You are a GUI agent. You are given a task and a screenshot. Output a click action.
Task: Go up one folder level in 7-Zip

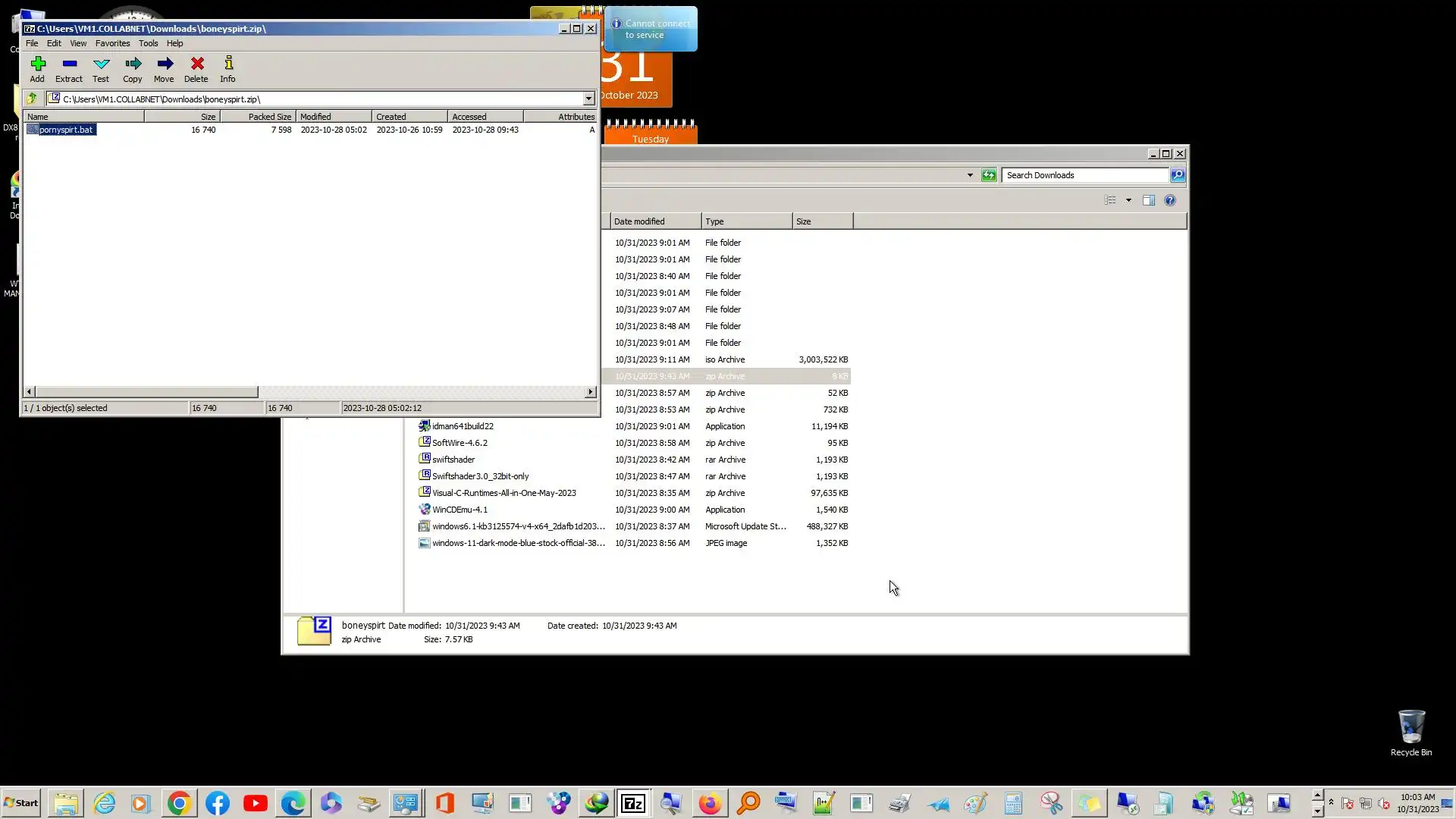click(x=32, y=99)
